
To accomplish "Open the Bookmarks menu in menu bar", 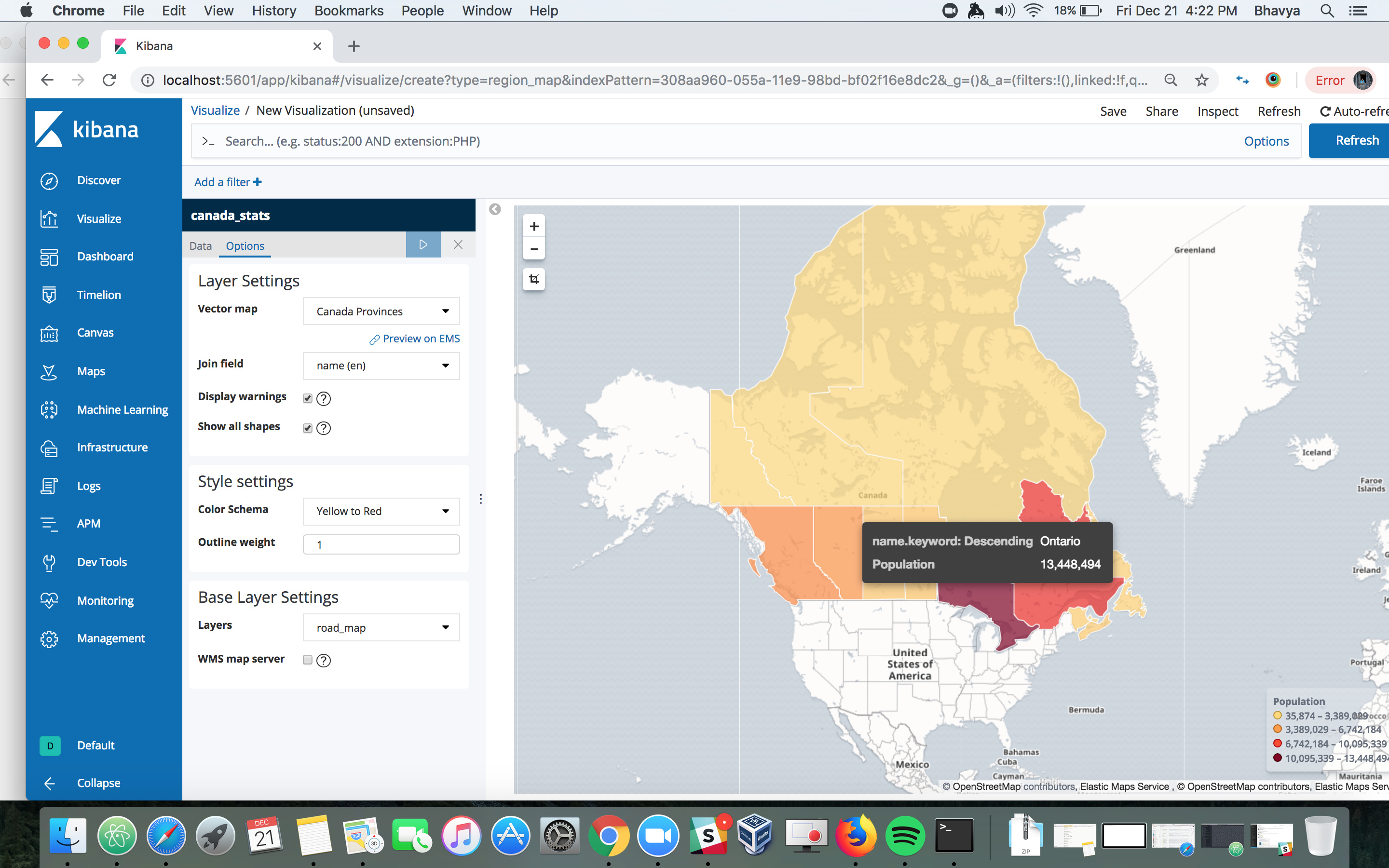I will coord(348,10).
